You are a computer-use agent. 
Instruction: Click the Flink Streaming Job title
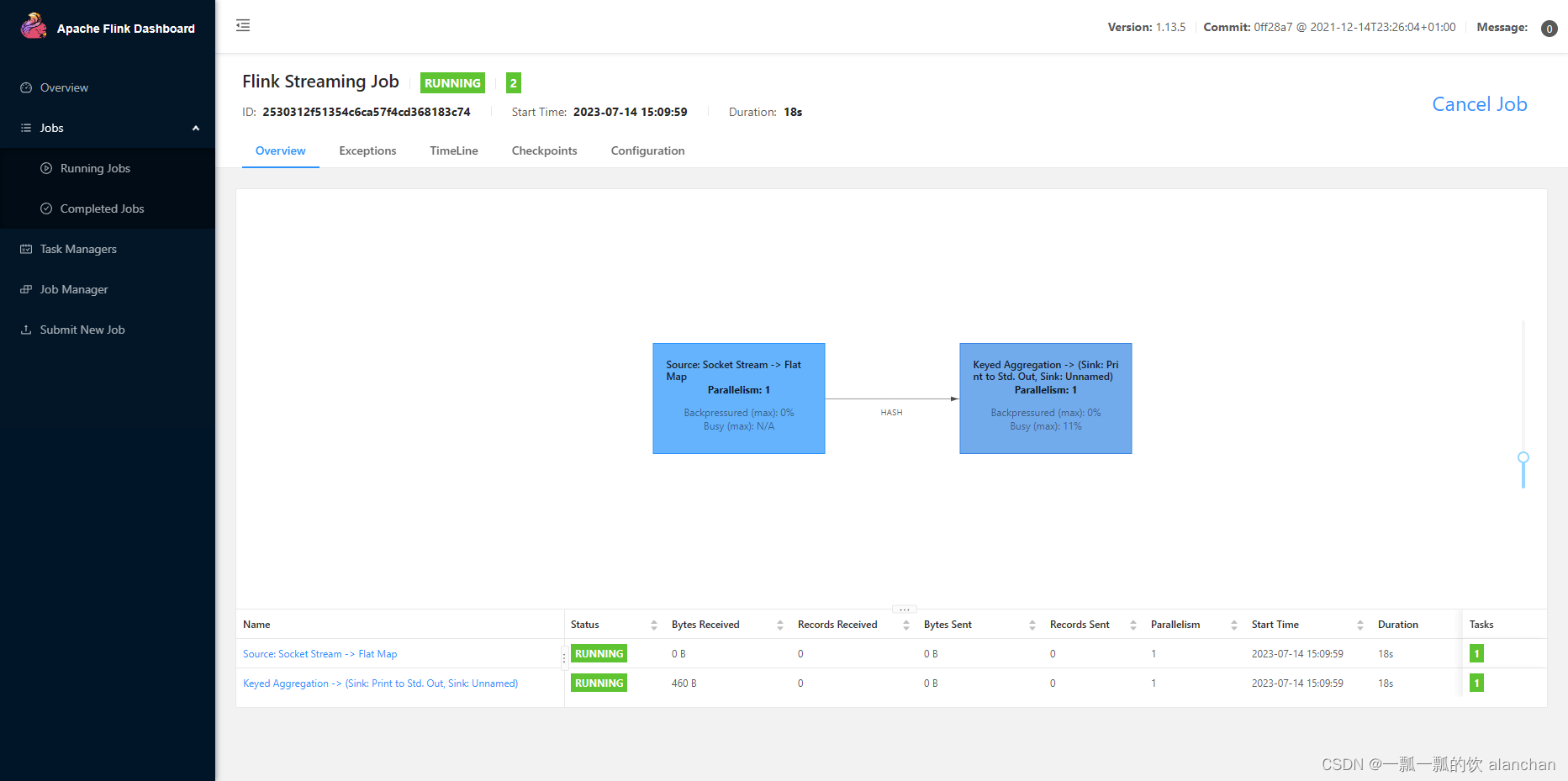click(320, 82)
